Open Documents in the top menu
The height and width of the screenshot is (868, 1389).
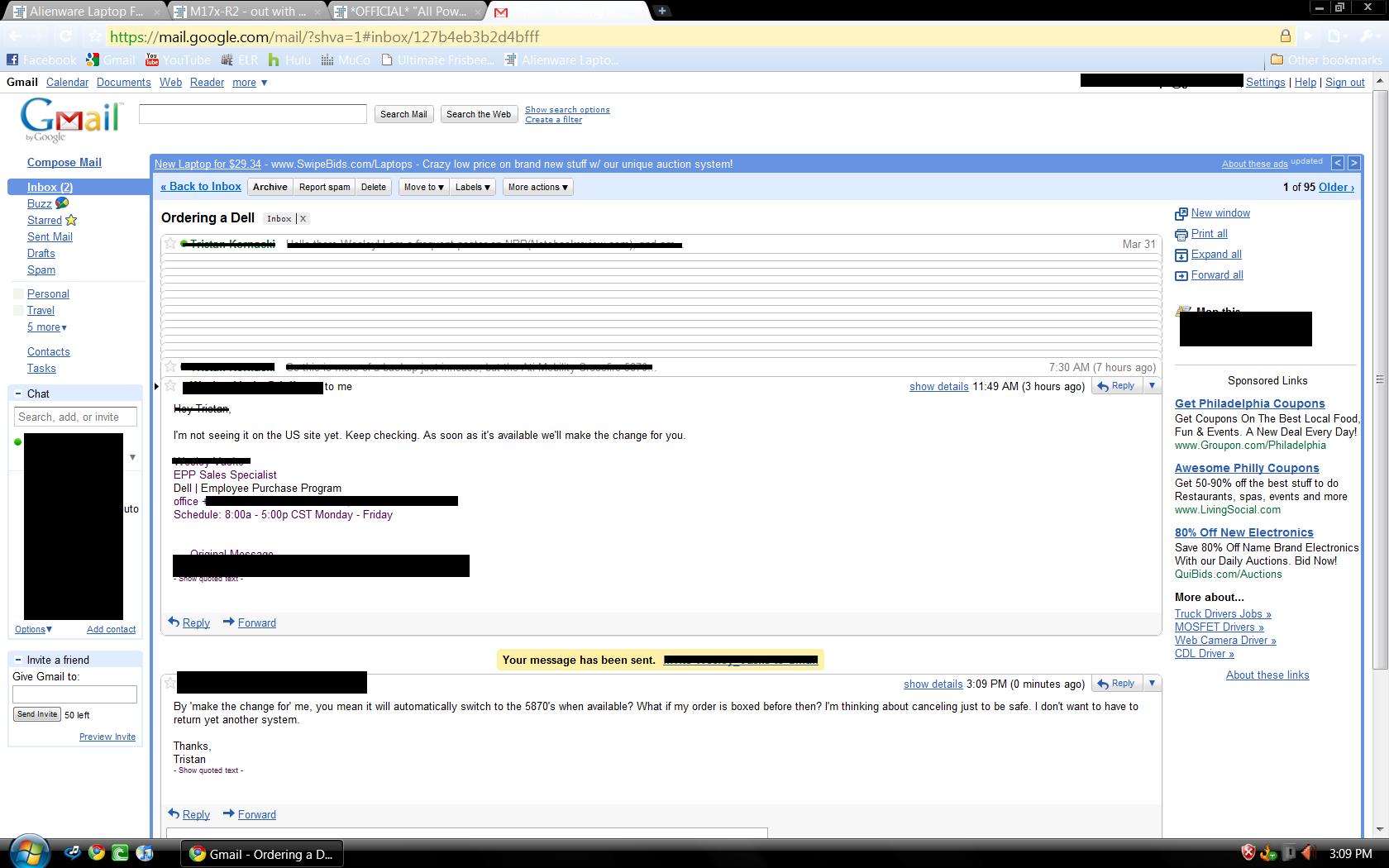pyautogui.click(x=123, y=82)
